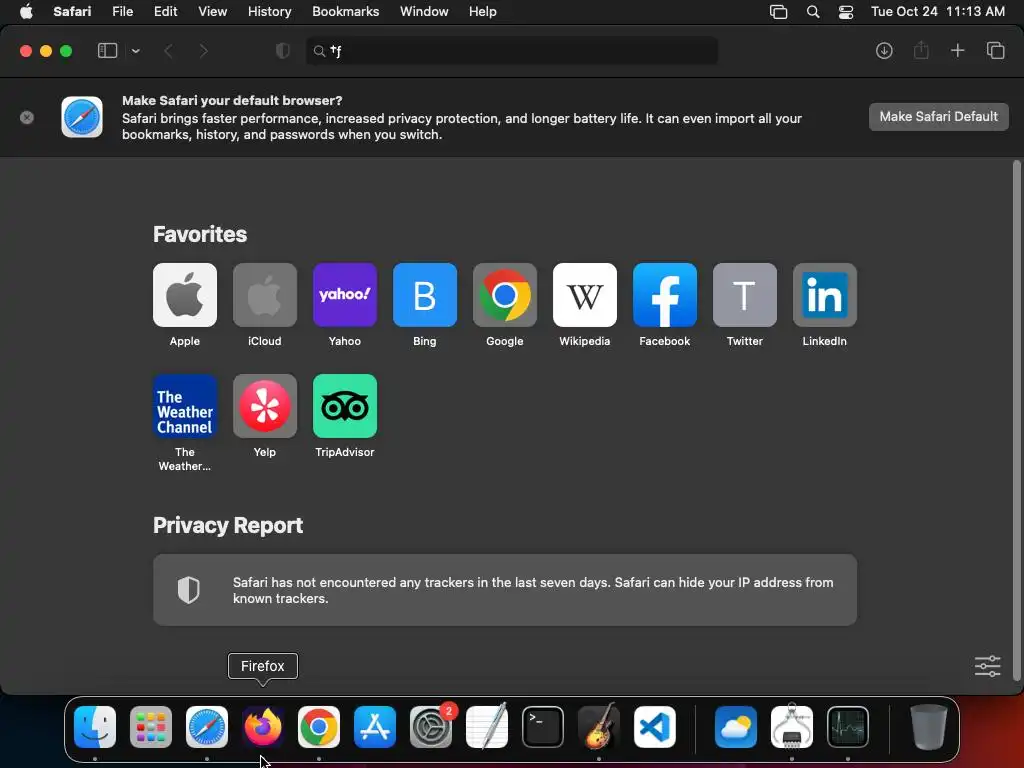Image resolution: width=1024 pixels, height=768 pixels.
Task: Open Control Center in menu bar
Action: (846, 12)
